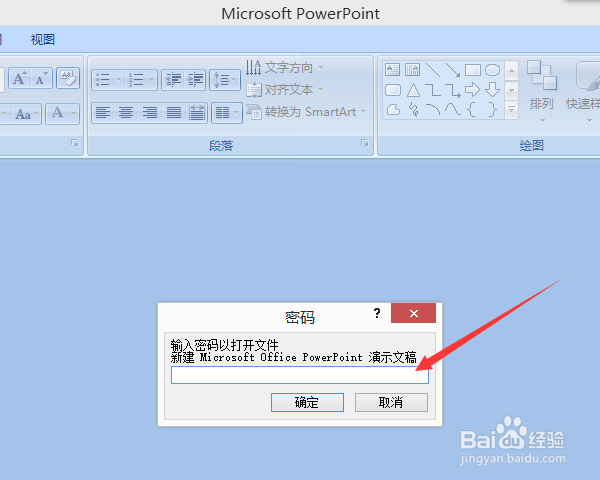Click 取消 to cancel the password dialog
600x480 pixels.
[391, 402]
